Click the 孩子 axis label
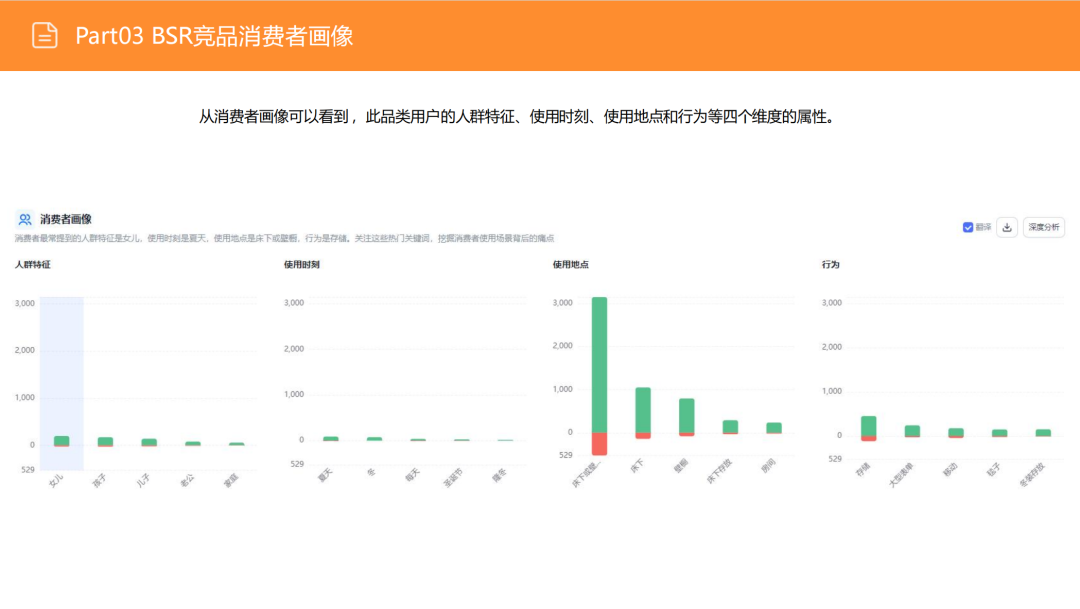The image size is (1080, 609). 100,480
